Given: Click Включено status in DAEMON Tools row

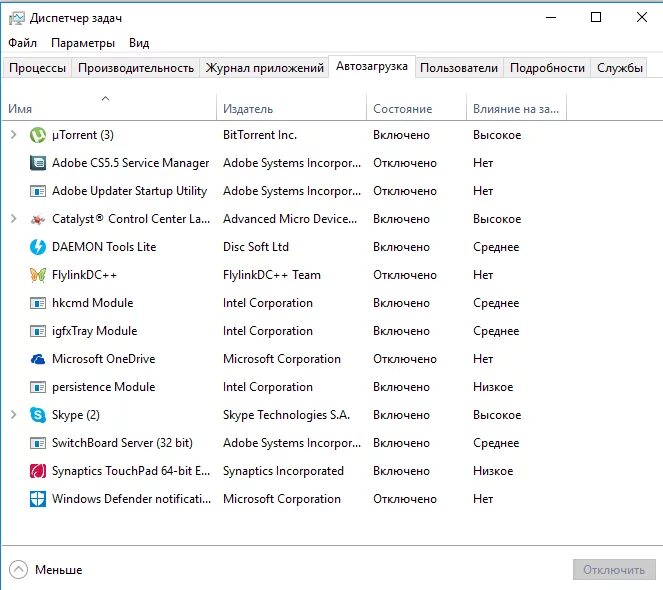Looking at the screenshot, I should [401, 247].
